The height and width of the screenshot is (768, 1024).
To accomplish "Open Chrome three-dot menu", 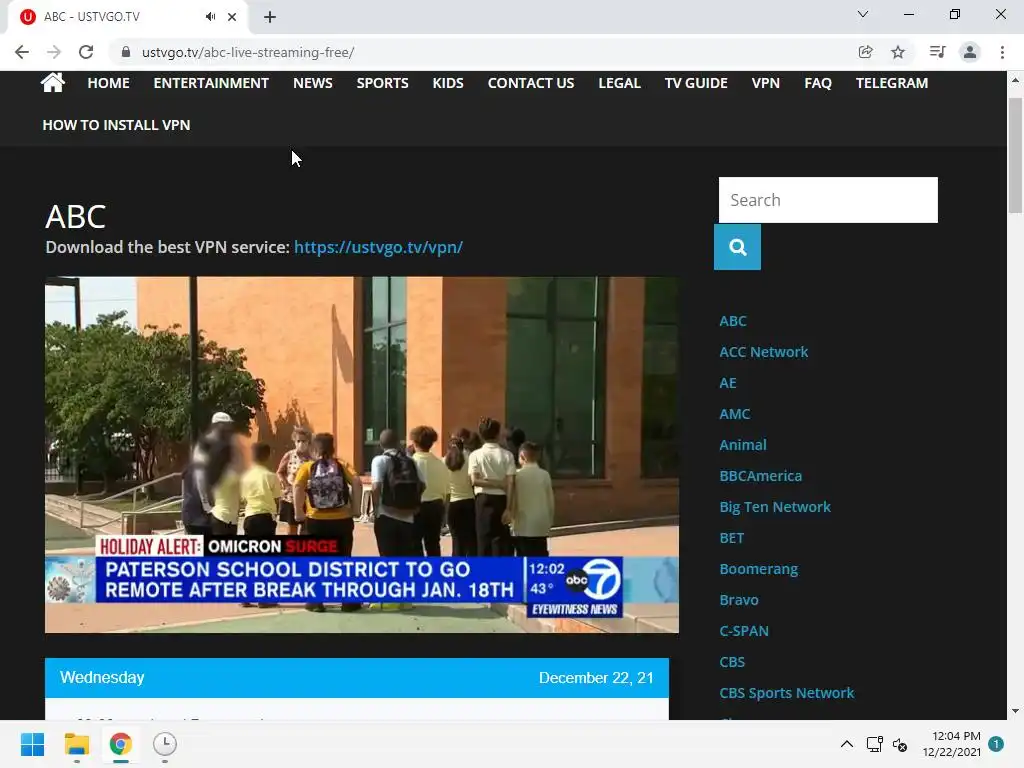I will coord(1002,52).
